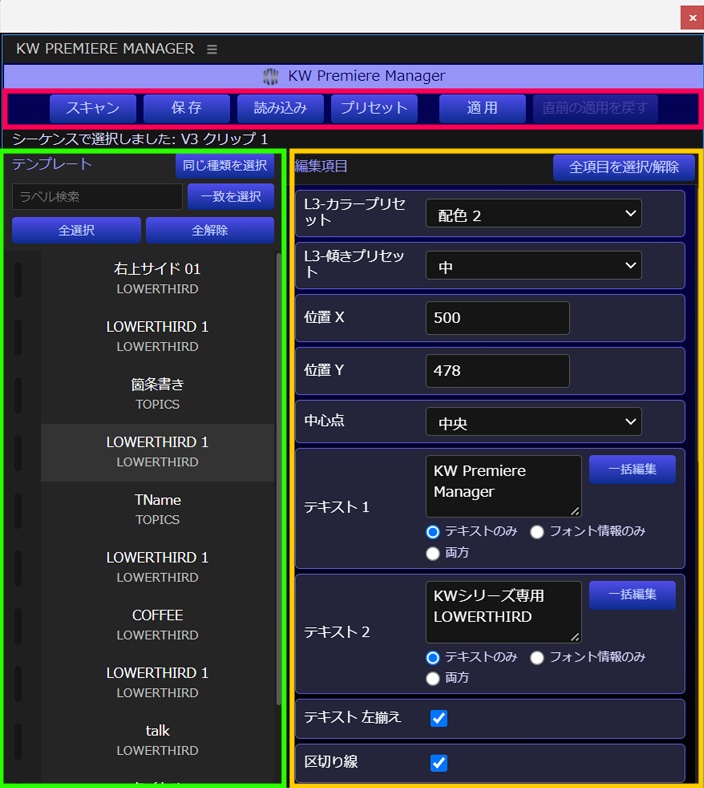Viewport: 704px width, 788px height.
Task: Click the 保存 button
Action: coord(186,108)
